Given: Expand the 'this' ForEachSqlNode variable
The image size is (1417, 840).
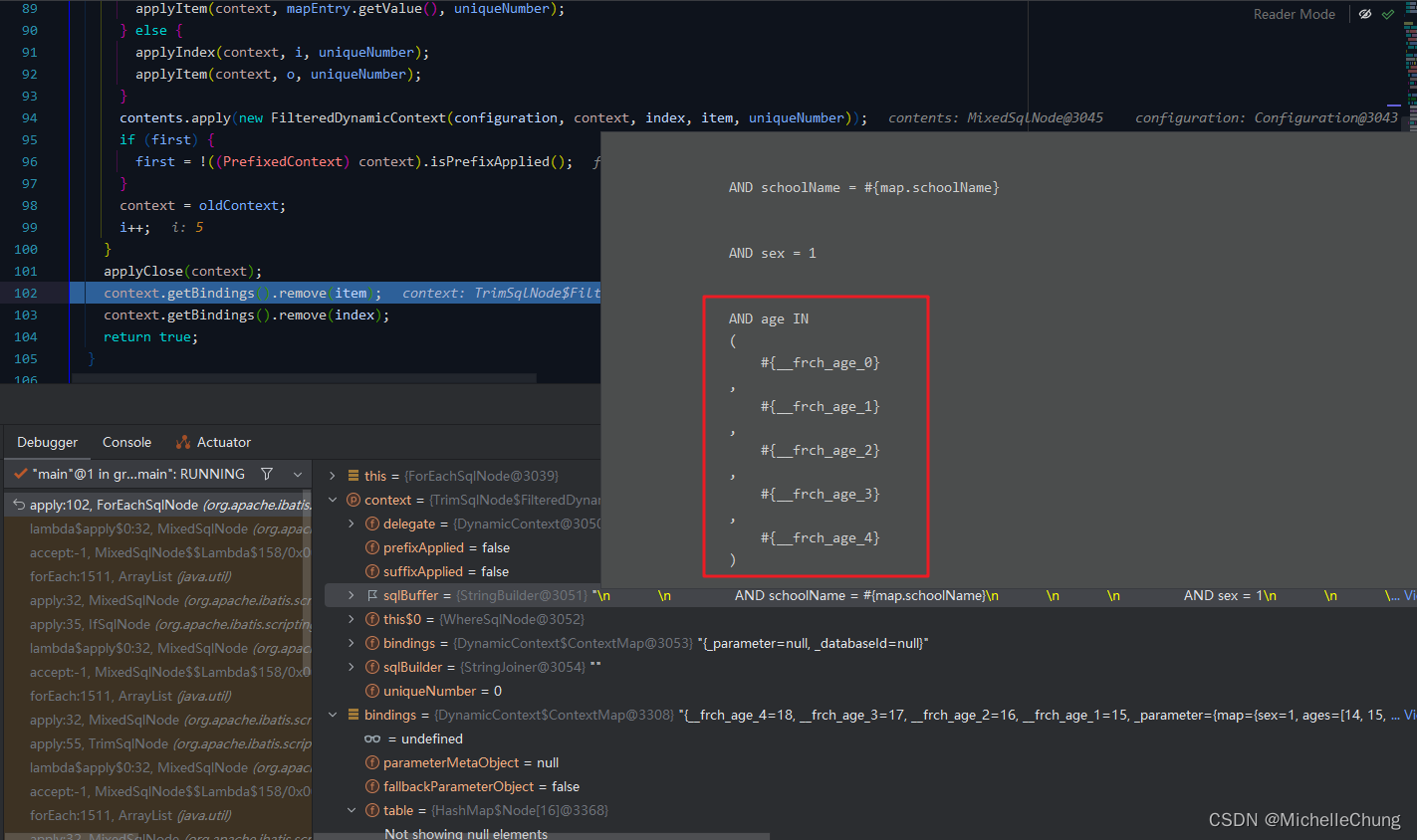Looking at the screenshot, I should (x=333, y=476).
